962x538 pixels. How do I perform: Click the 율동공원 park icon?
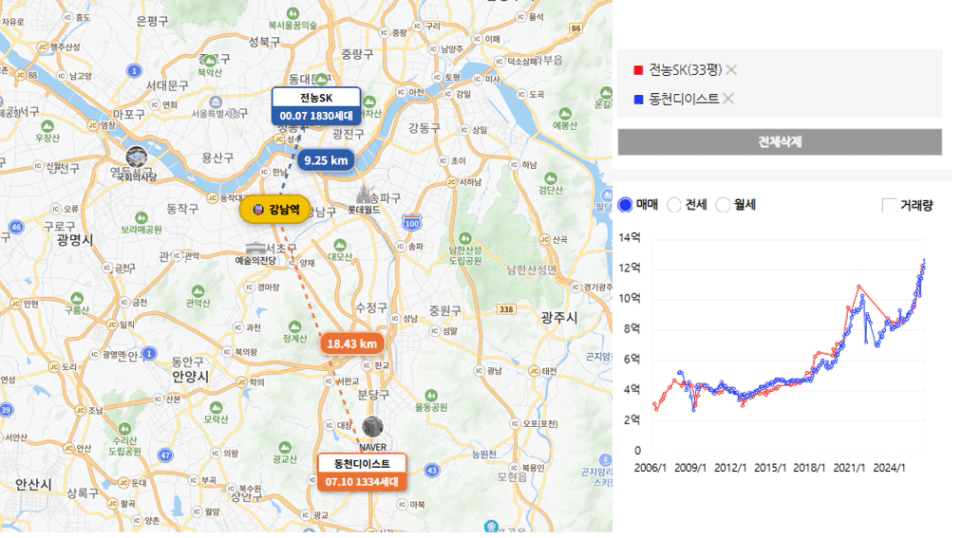(x=431, y=395)
